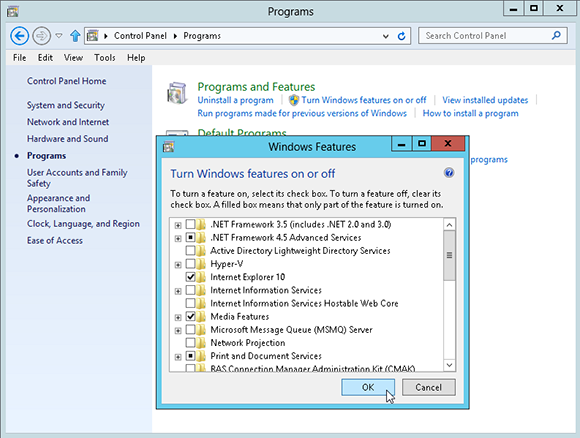Viewport: 580px width, 438px height.
Task: Enable the Hyper-V checkbox
Action: pos(190,264)
